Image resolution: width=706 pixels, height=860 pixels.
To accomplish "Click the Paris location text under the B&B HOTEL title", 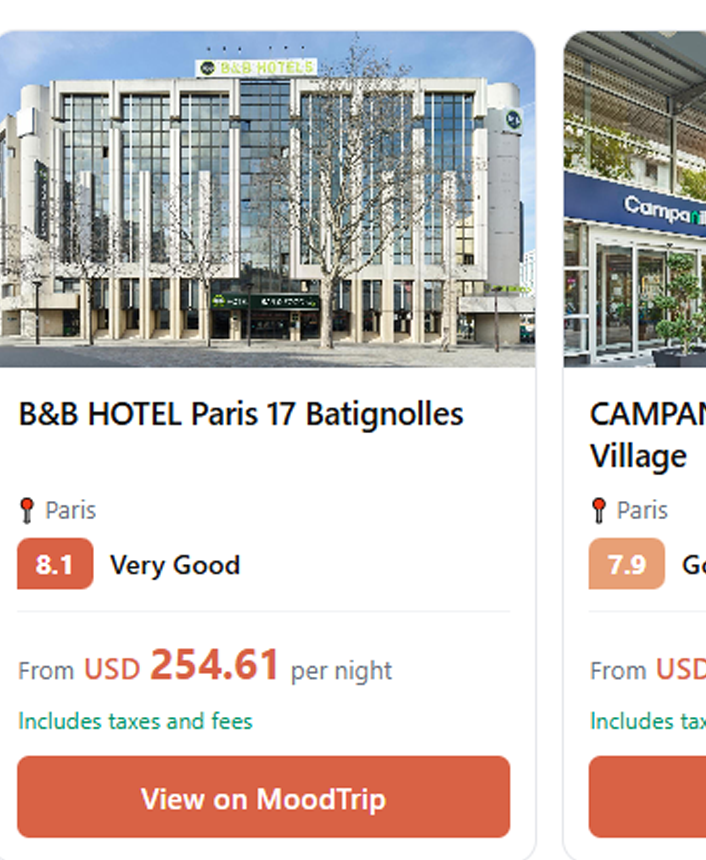I will point(70,511).
